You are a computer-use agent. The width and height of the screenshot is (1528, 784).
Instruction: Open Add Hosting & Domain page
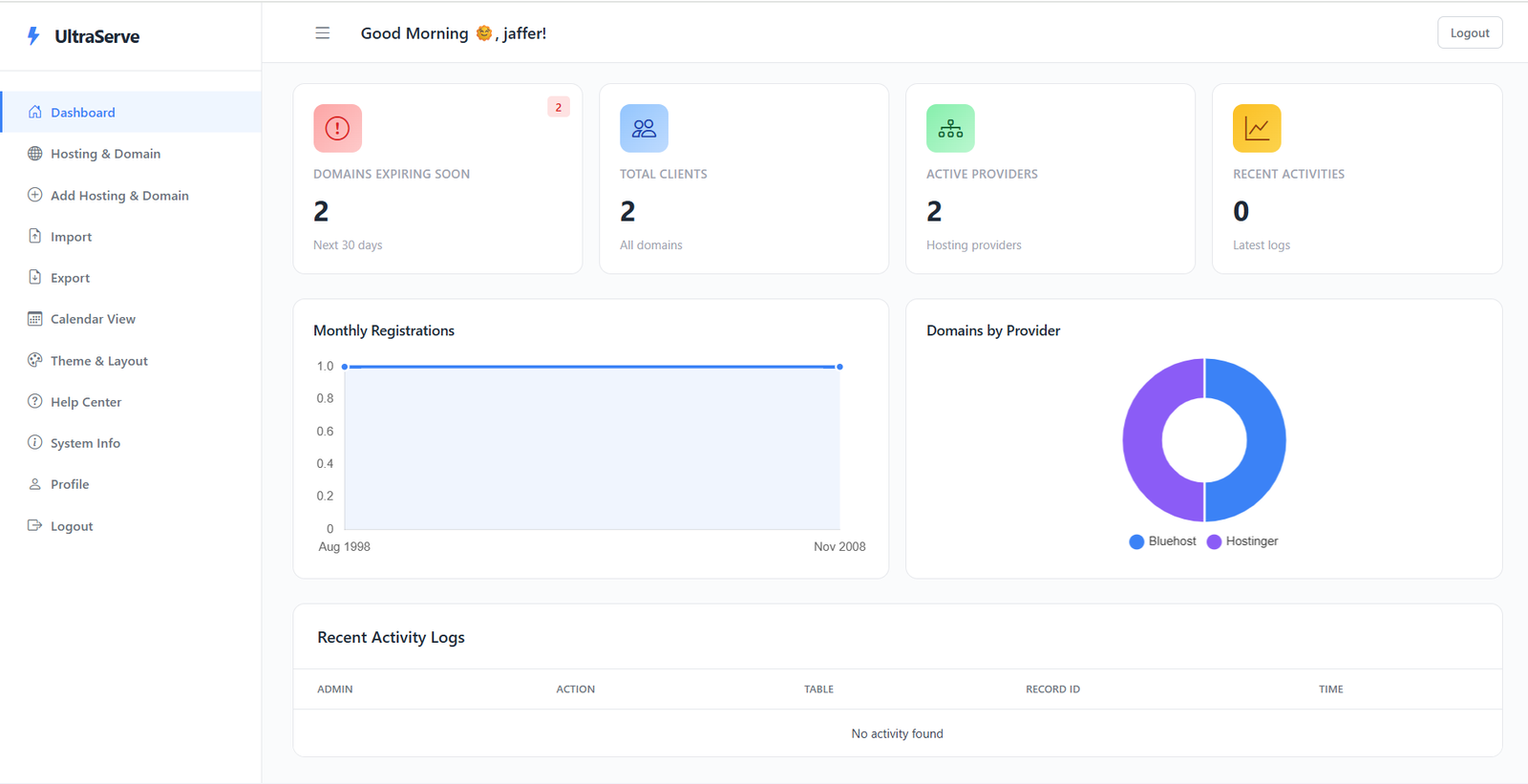tap(119, 196)
